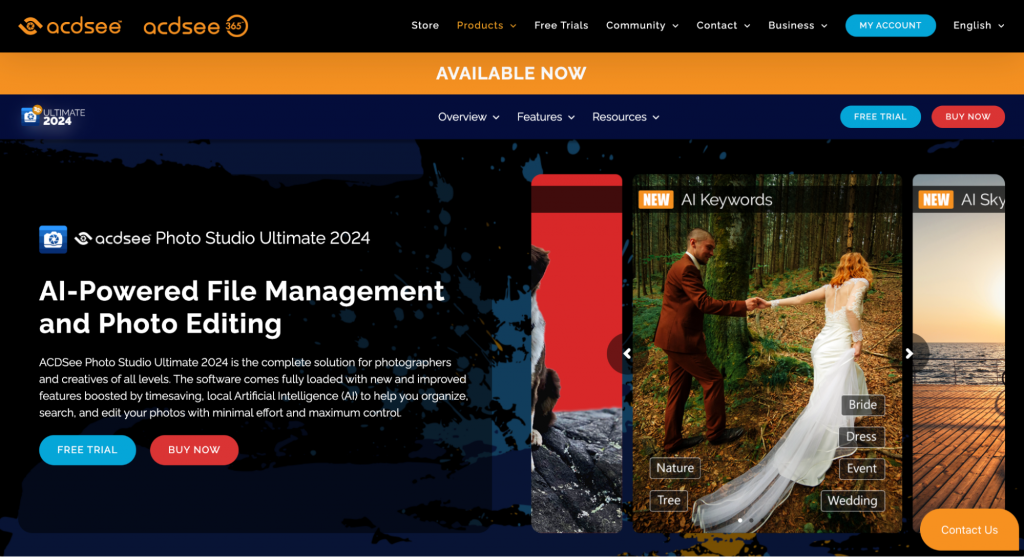
Task: Expand the Products menu
Action: click(487, 25)
